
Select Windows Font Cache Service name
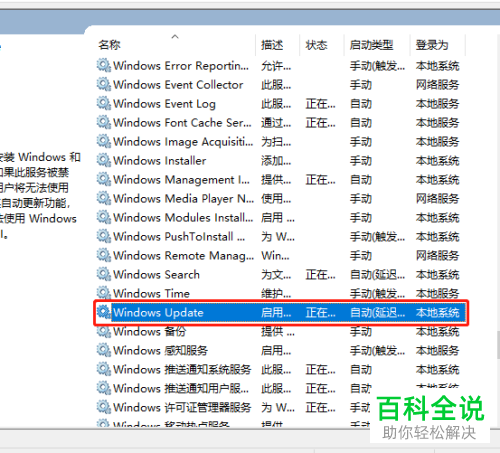(182, 123)
